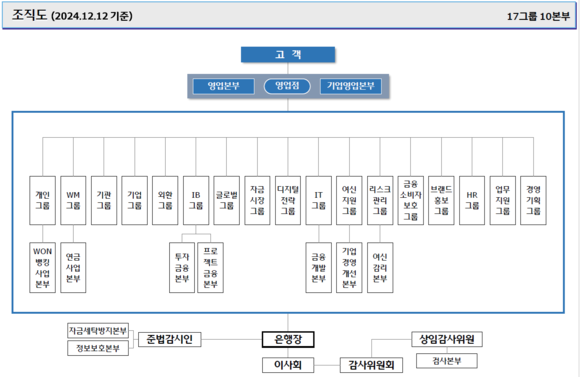Select the 은행장 box
This screenshot has height=377, width=580.
[x=288, y=339]
